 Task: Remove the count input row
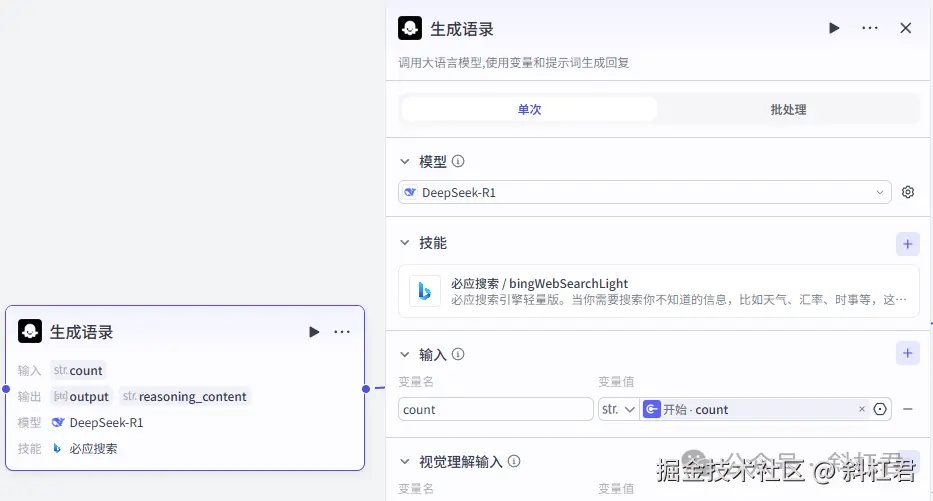pyautogui.click(x=907, y=409)
